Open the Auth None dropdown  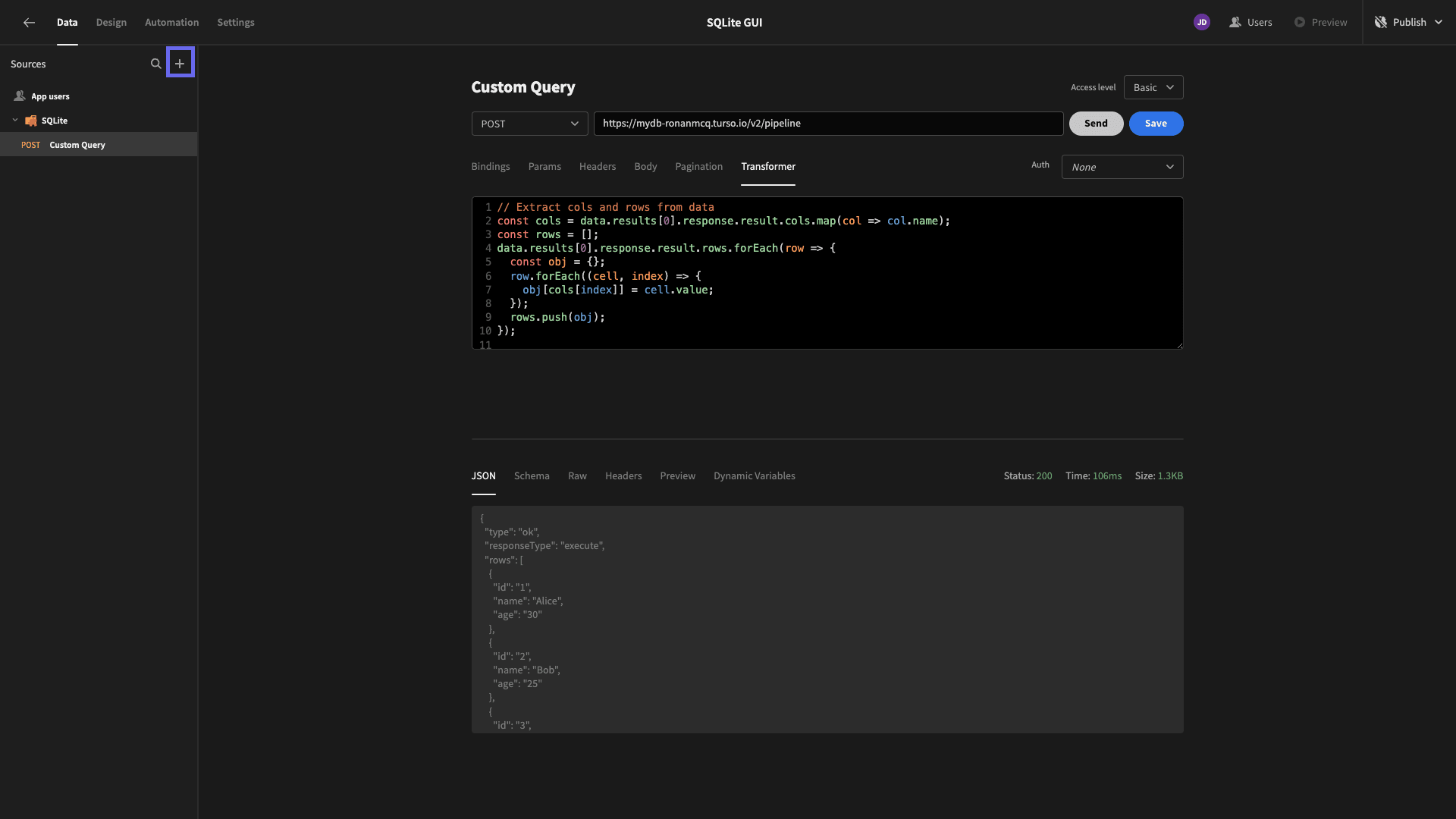click(x=1122, y=167)
